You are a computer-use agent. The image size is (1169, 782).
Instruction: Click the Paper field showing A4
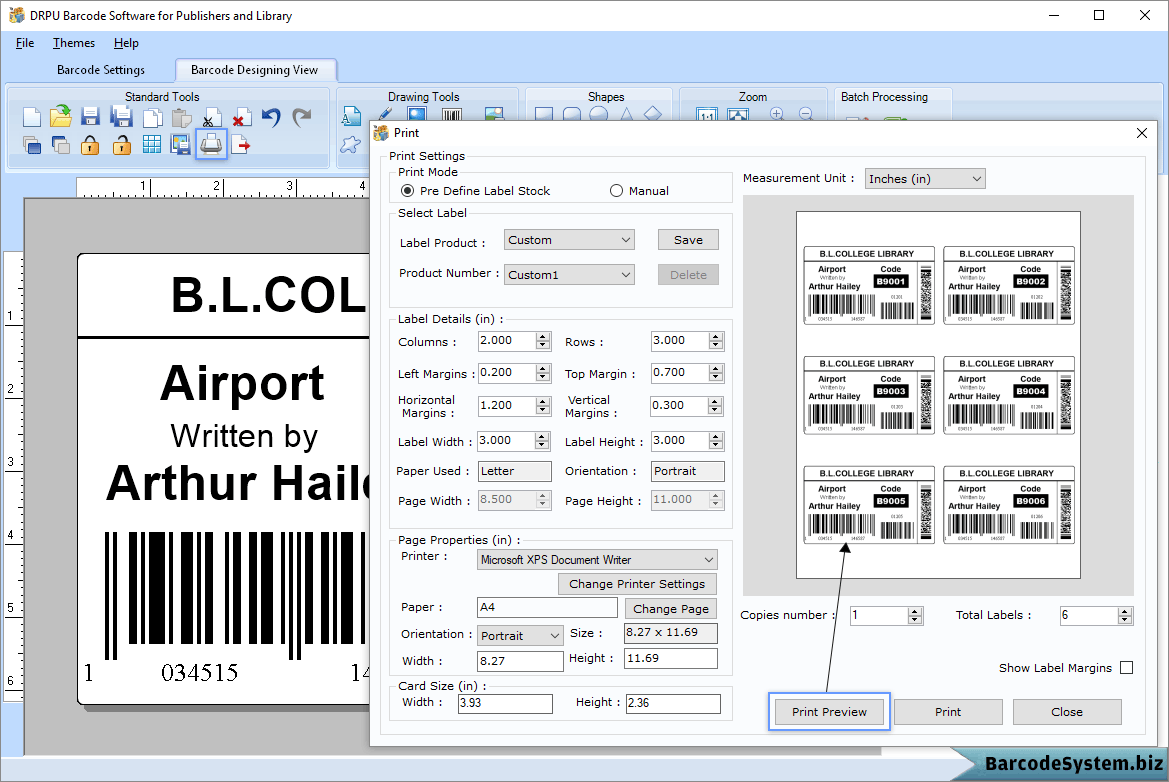(547, 608)
